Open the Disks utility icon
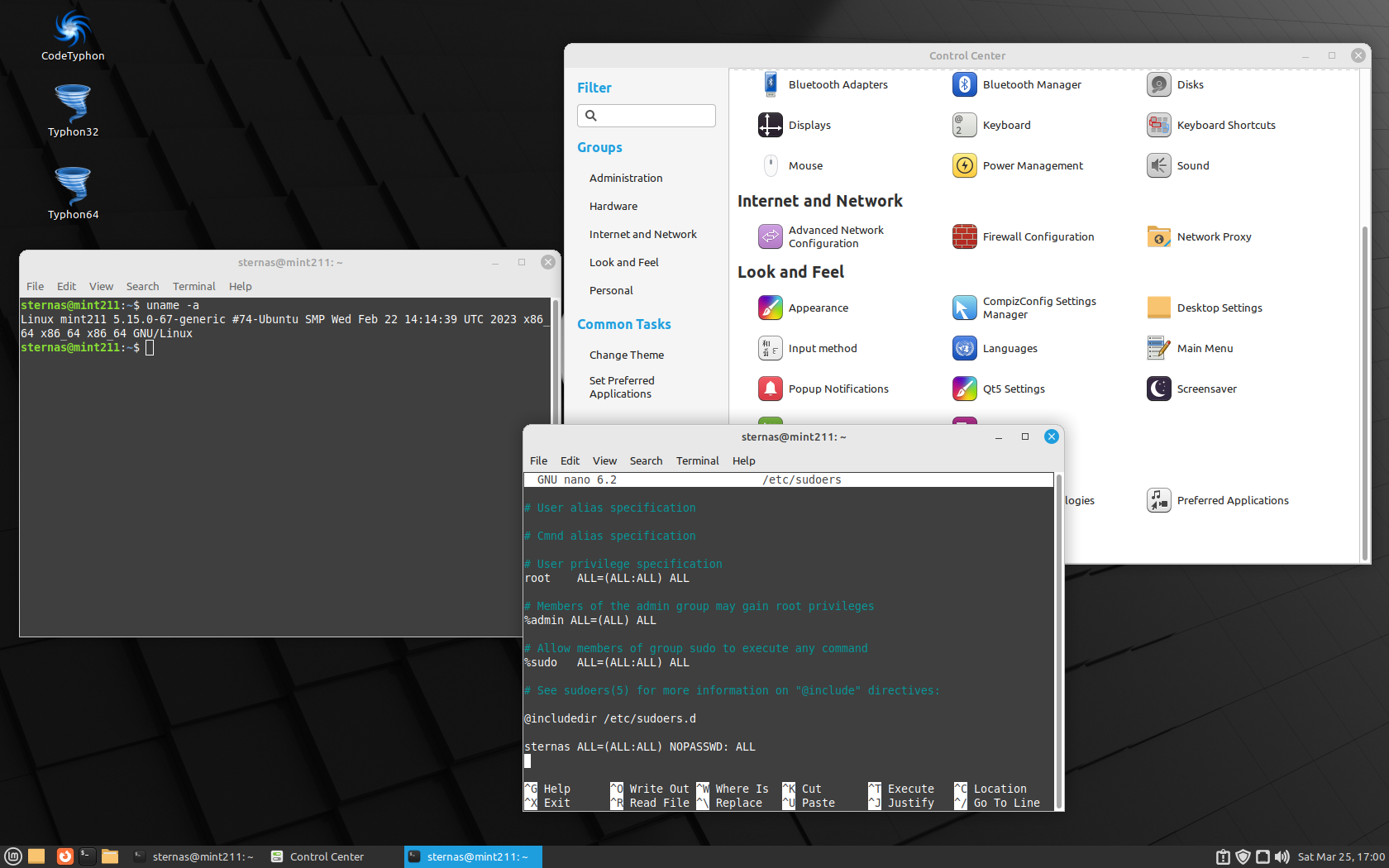The height and width of the screenshot is (868, 1389). pyautogui.click(x=1158, y=84)
